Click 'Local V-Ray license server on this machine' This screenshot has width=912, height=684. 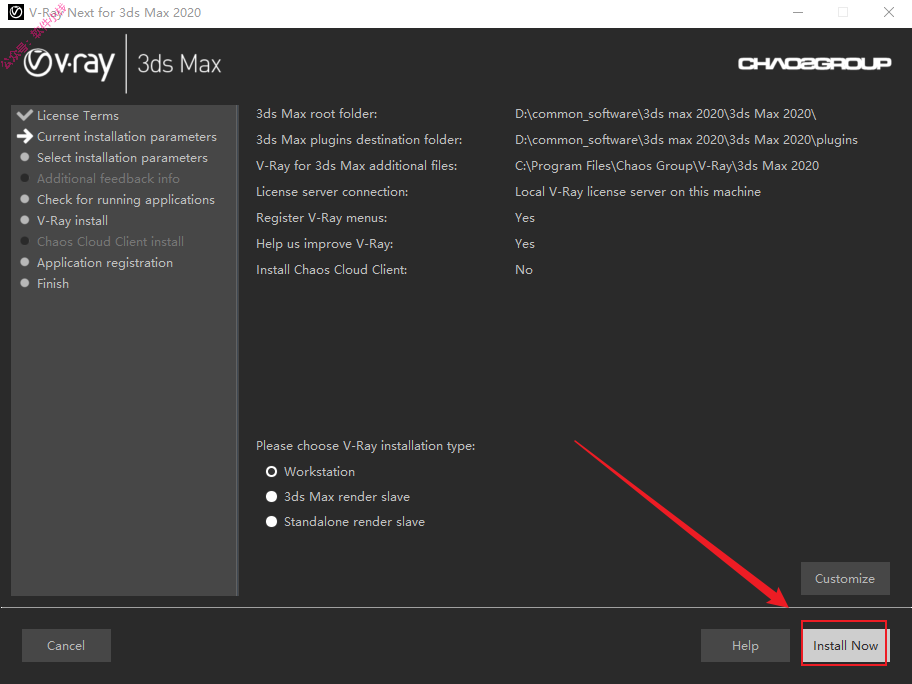637,192
